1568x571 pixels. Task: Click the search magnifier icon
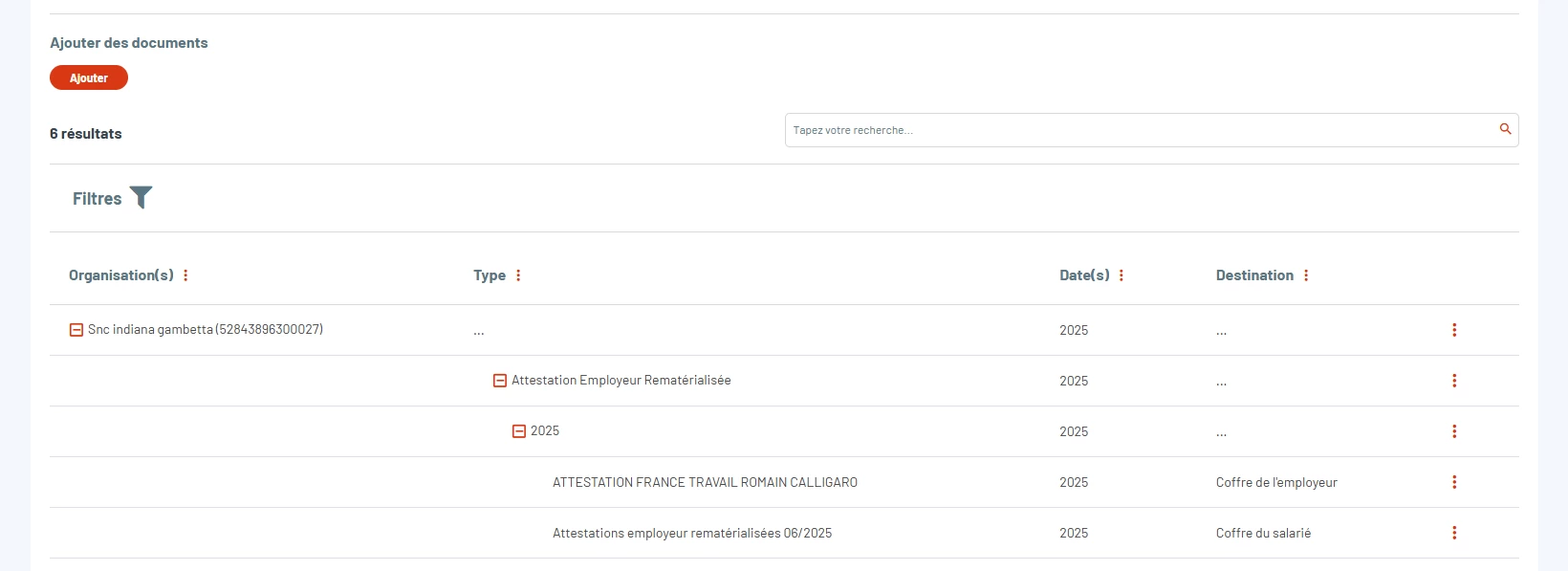[1505, 129]
